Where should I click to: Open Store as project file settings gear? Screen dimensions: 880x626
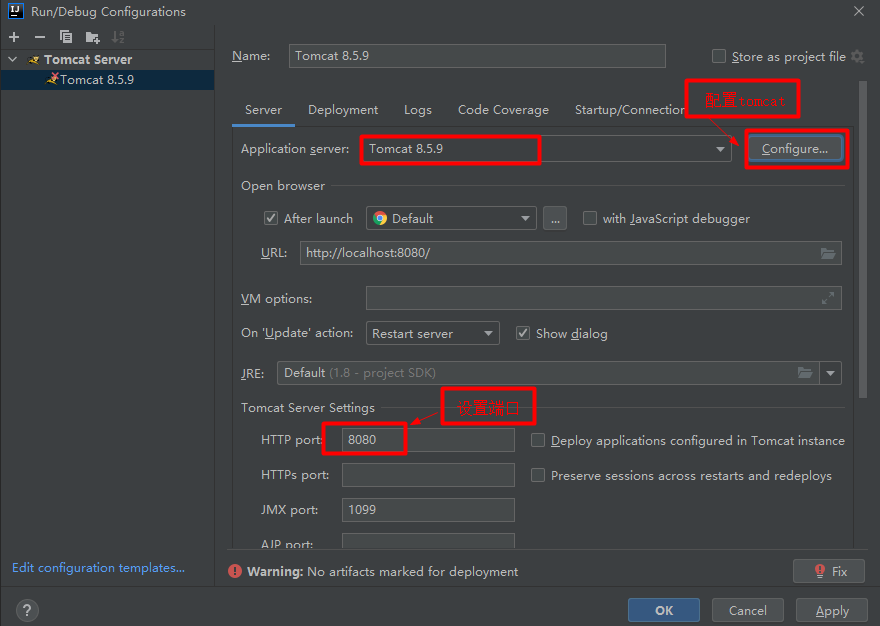click(x=857, y=56)
